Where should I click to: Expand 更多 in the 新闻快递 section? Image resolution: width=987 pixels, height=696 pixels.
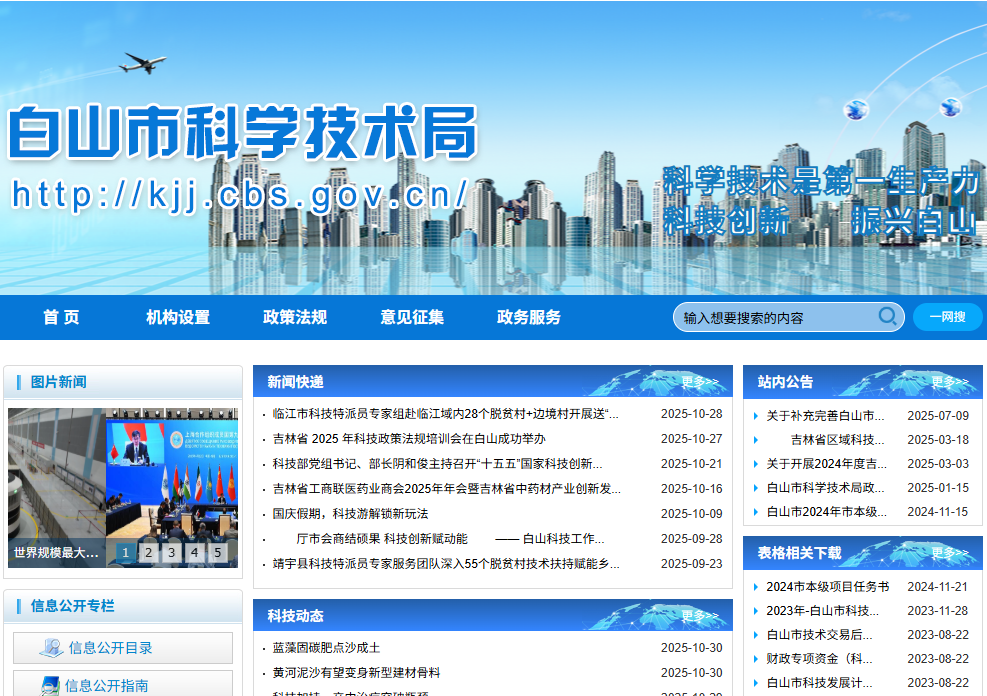coord(700,382)
